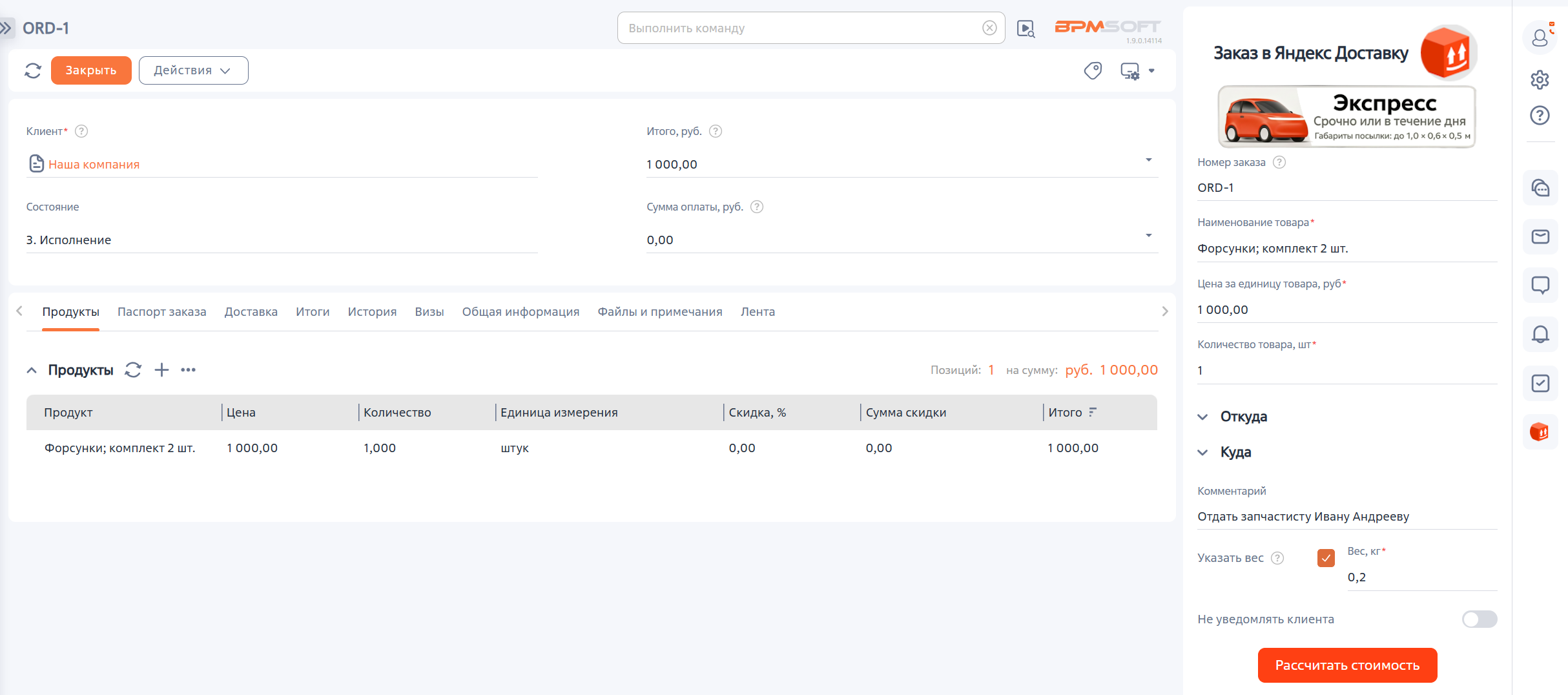Open help hint next to Номер заказа
The image size is (1568, 695).
[x=1279, y=162]
